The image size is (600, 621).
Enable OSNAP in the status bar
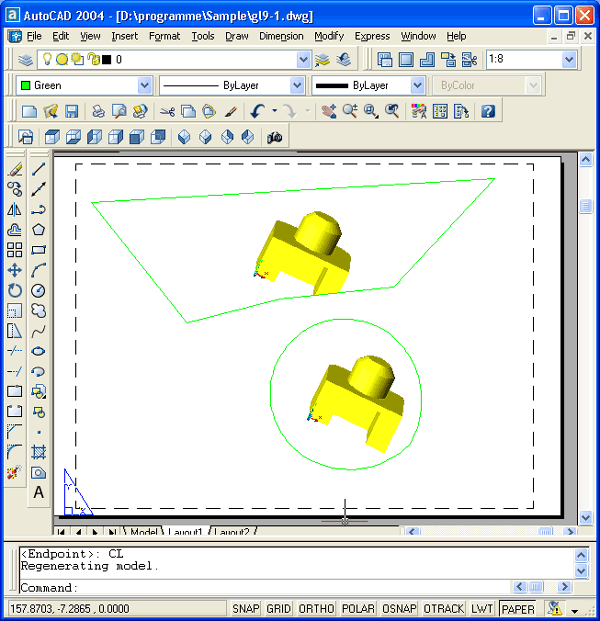[399, 608]
